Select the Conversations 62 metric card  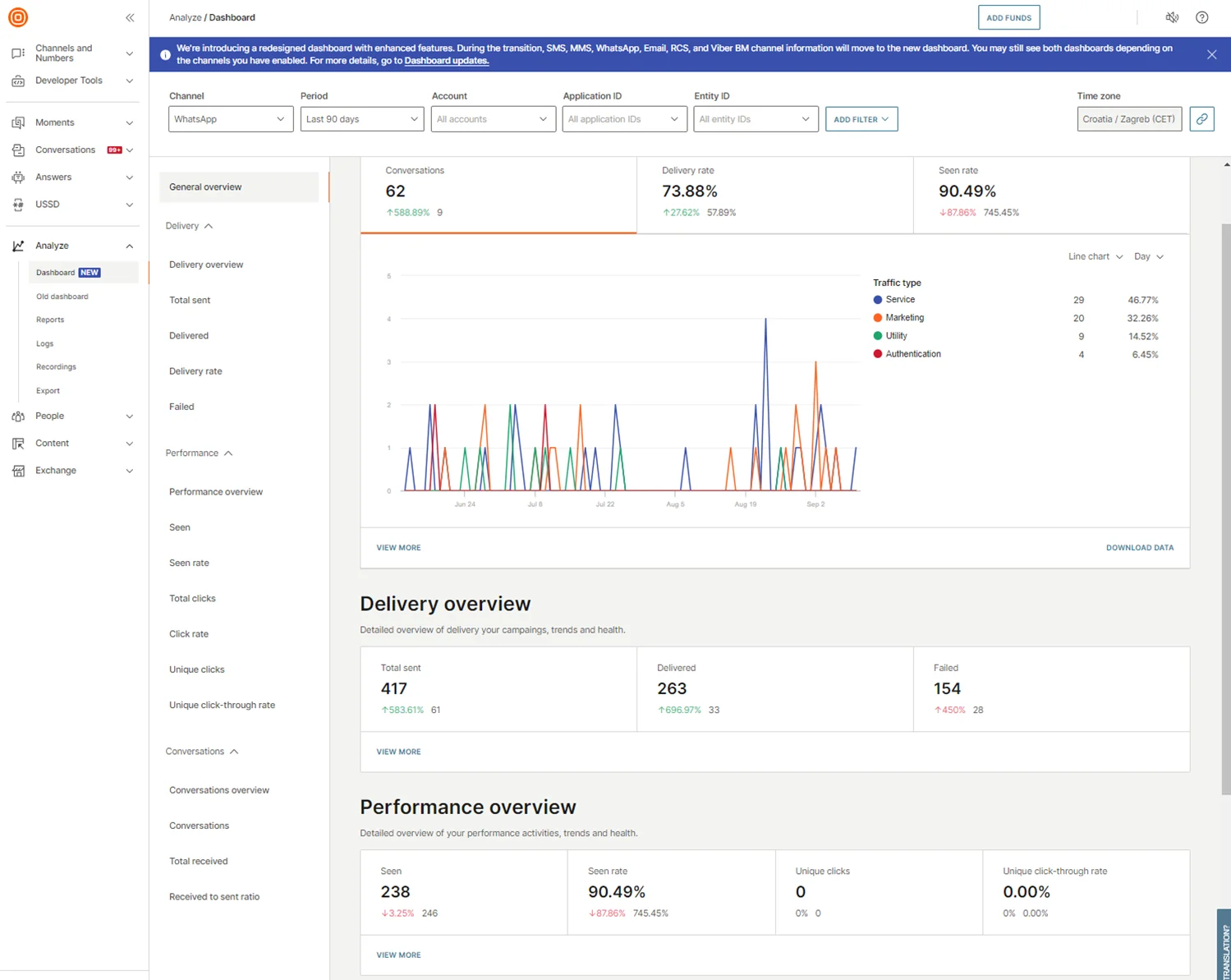(x=498, y=195)
